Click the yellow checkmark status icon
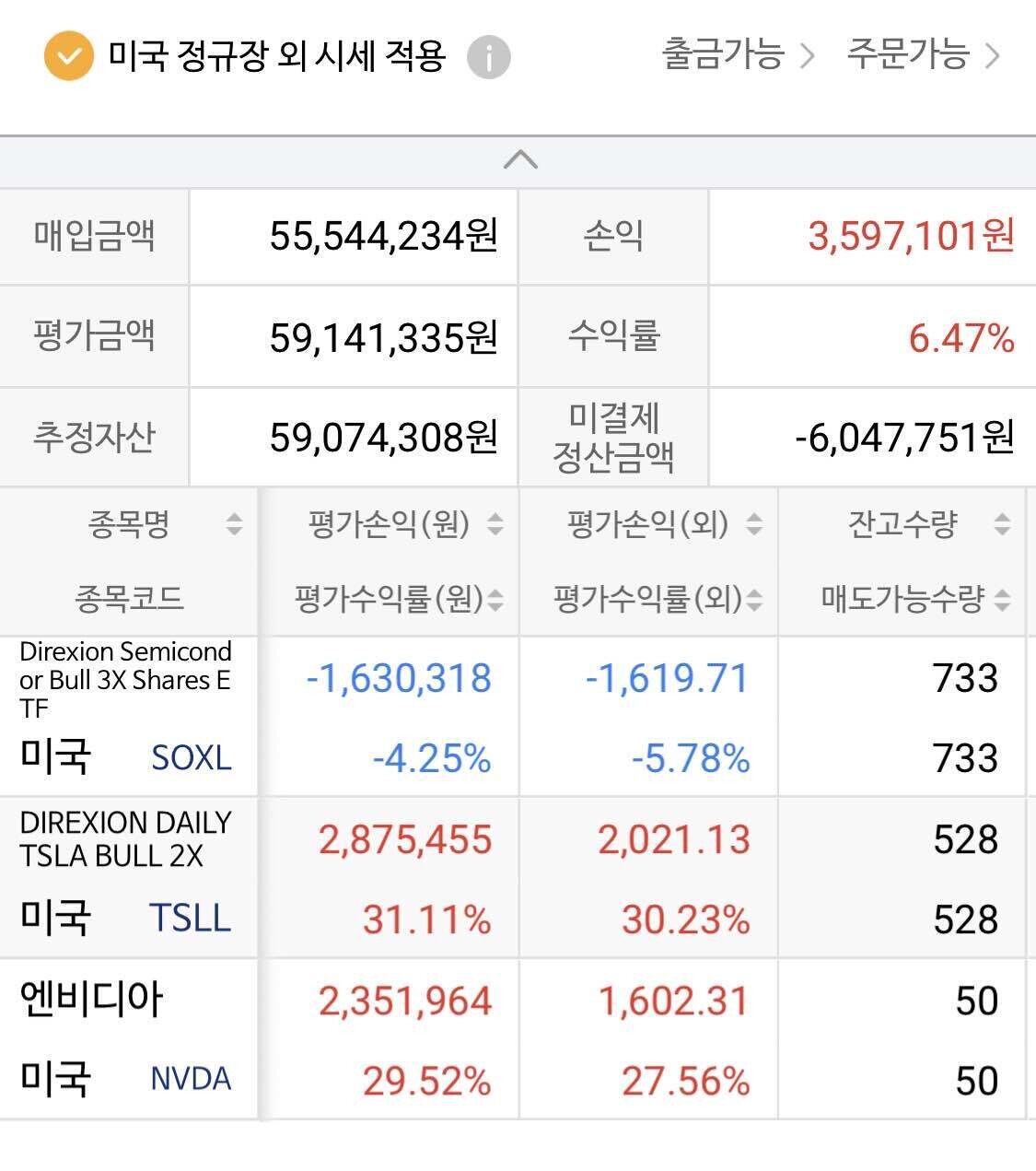This screenshot has width=1036, height=1171. coord(66,57)
